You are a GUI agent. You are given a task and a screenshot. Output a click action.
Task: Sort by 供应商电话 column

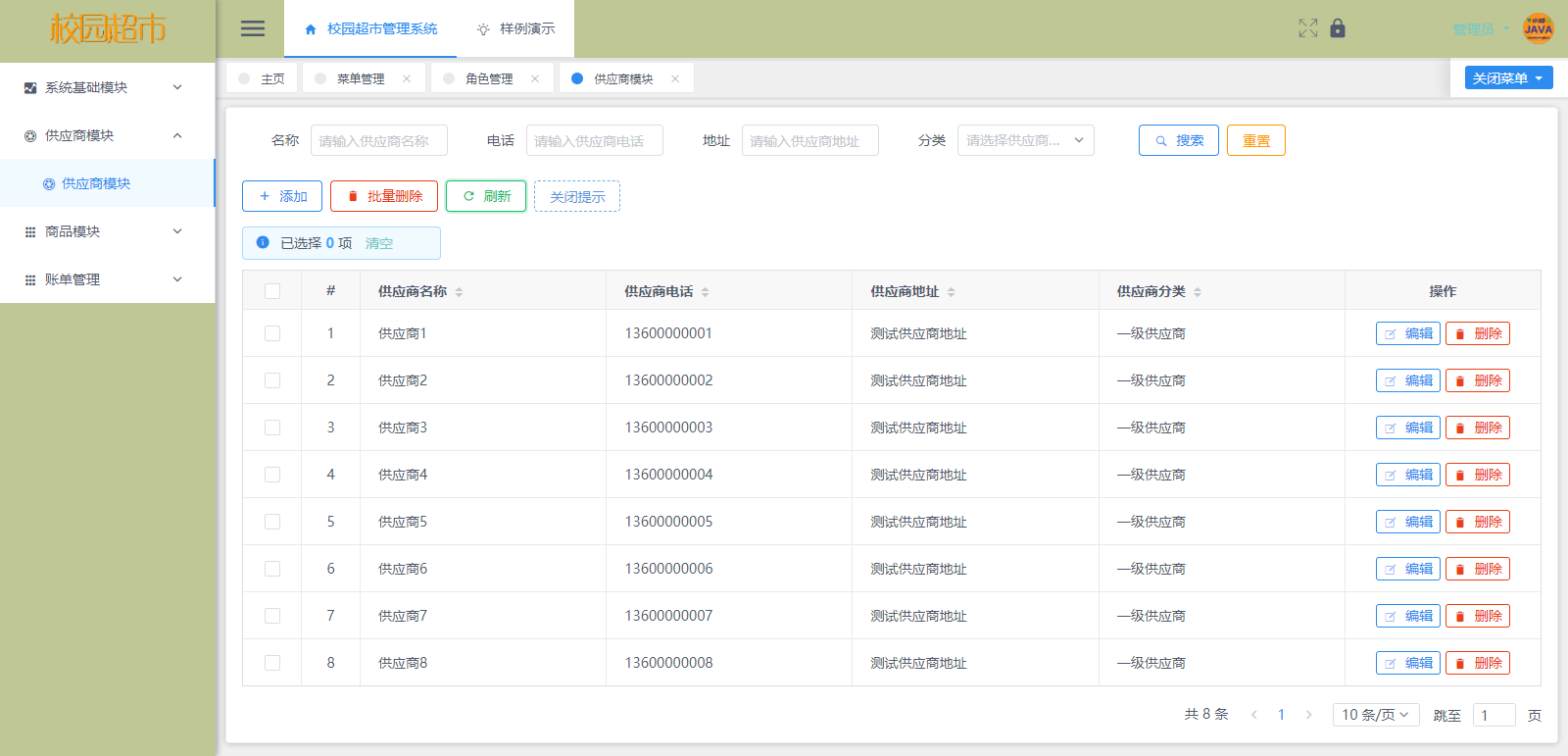705,292
